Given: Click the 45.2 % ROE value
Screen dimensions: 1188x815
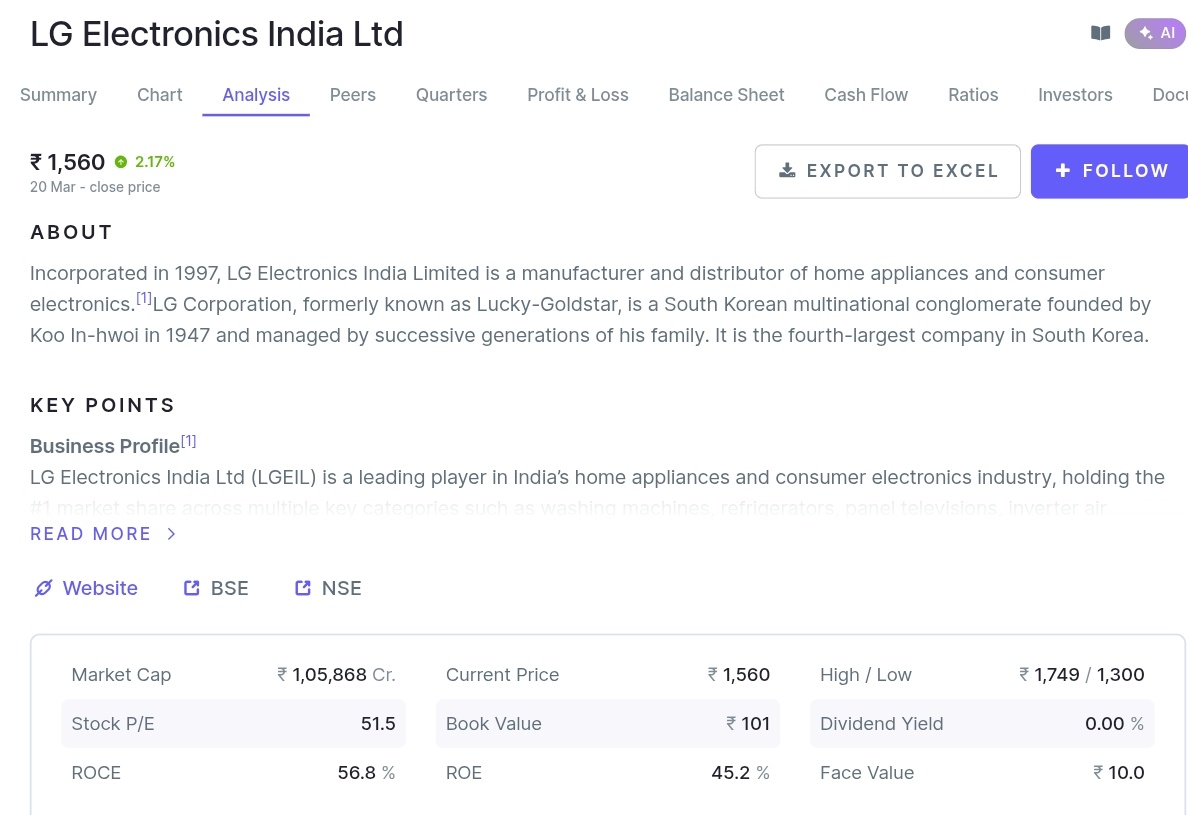Looking at the screenshot, I should pyautogui.click(x=740, y=773).
